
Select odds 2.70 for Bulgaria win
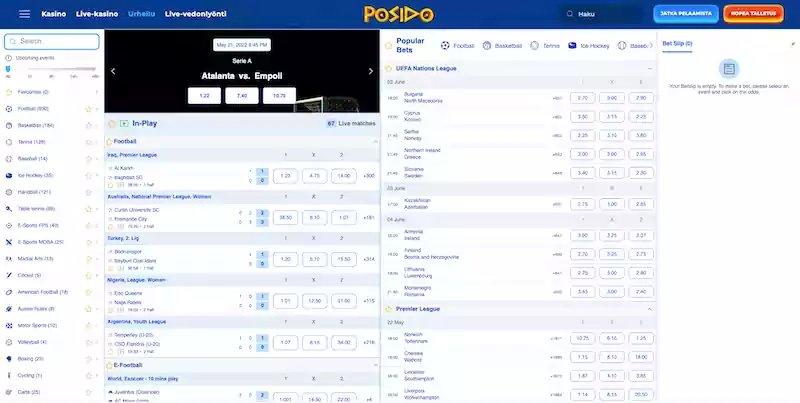[x=582, y=98]
